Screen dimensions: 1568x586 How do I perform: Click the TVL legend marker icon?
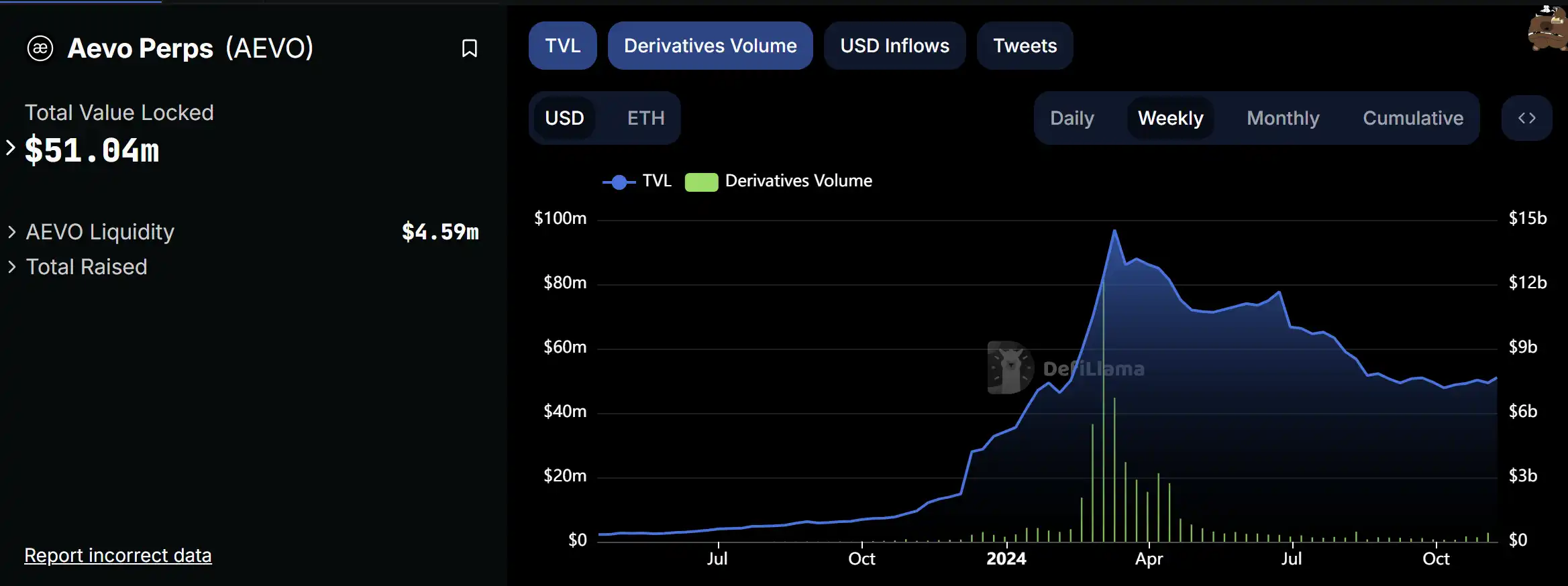(619, 182)
